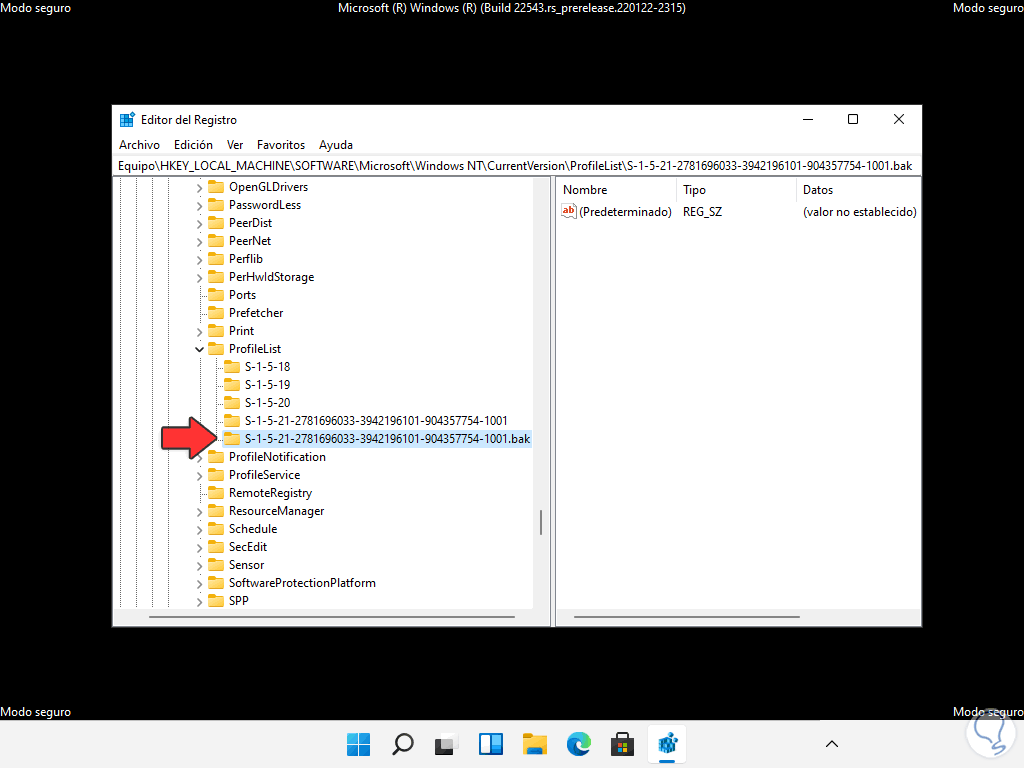Select the Prefetcher folder icon
Screen dimensions: 1024x768
pyautogui.click(x=216, y=313)
